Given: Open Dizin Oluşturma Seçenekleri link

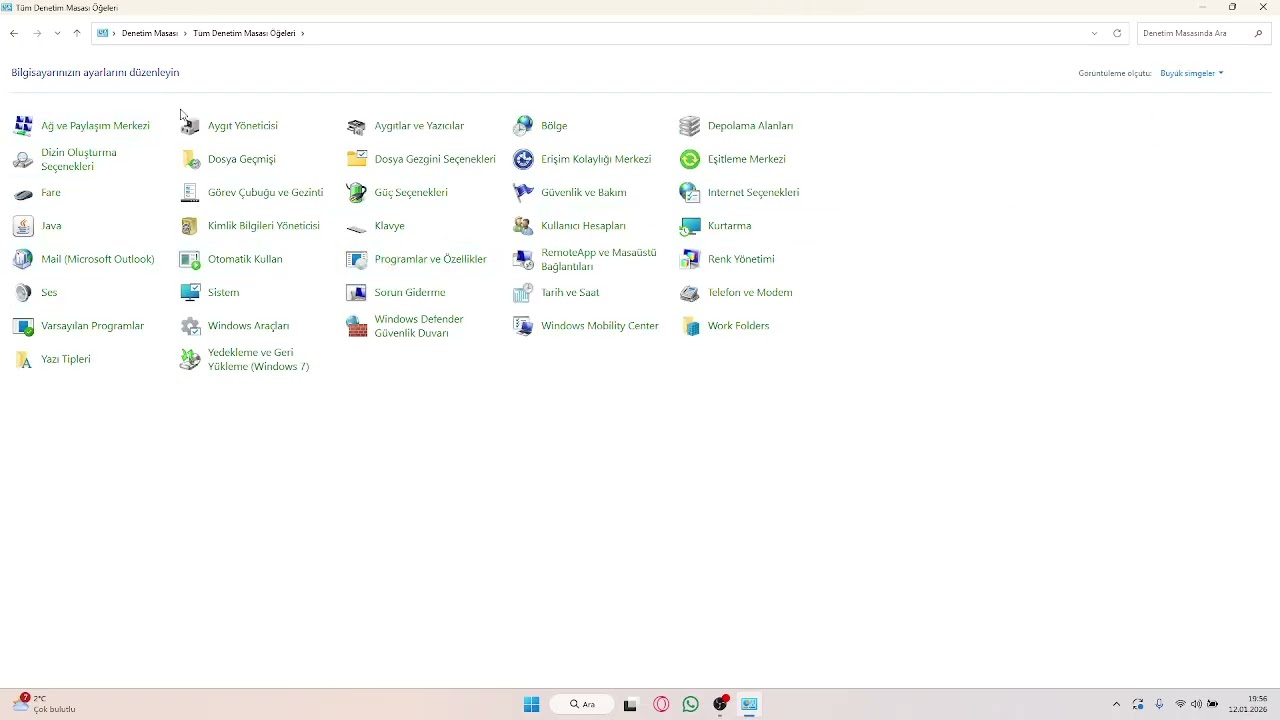Looking at the screenshot, I should (79, 159).
